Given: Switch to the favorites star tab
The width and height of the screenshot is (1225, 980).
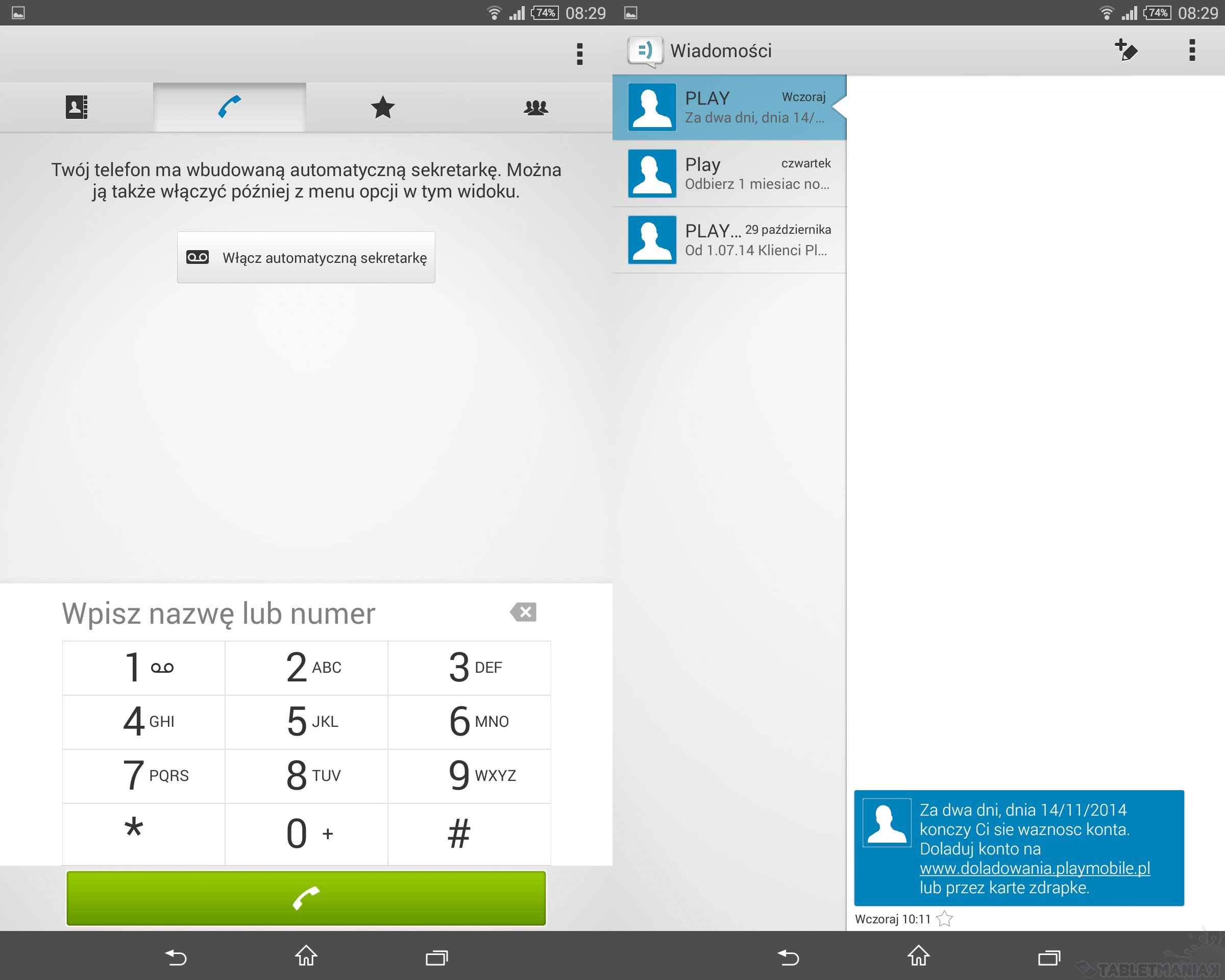Looking at the screenshot, I should (382, 107).
